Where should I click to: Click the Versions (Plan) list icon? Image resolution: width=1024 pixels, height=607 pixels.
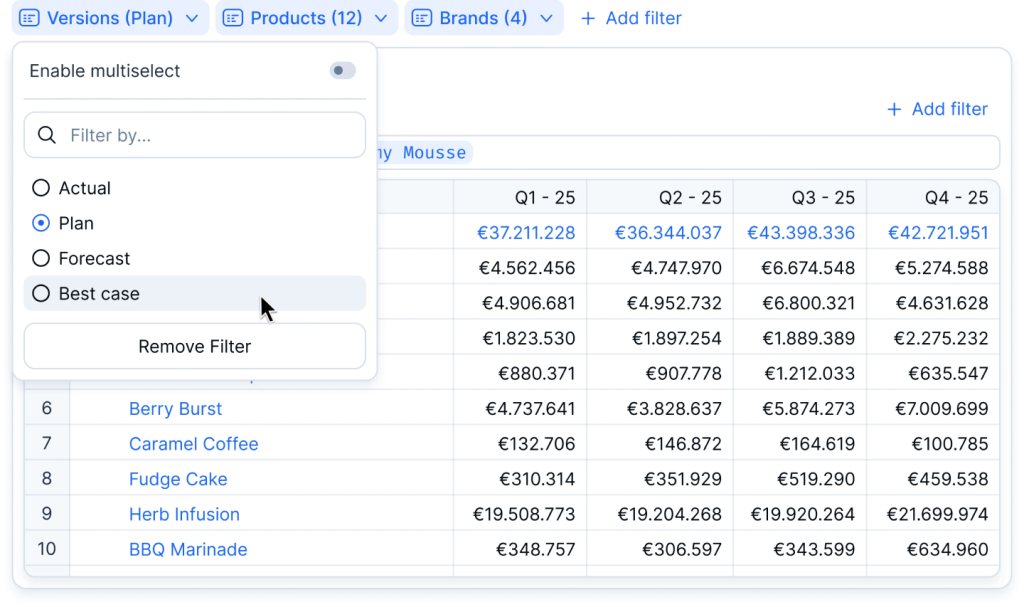pyautogui.click(x=30, y=18)
